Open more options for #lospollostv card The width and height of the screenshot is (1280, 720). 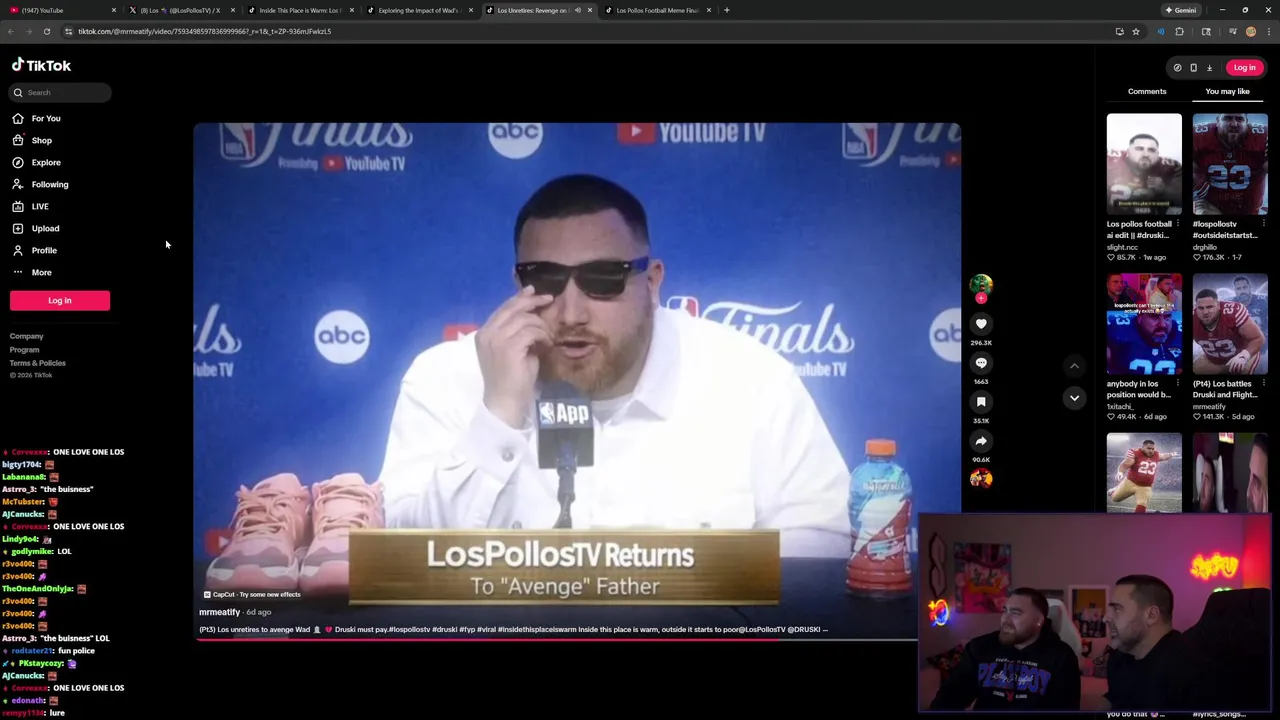(x=1264, y=224)
